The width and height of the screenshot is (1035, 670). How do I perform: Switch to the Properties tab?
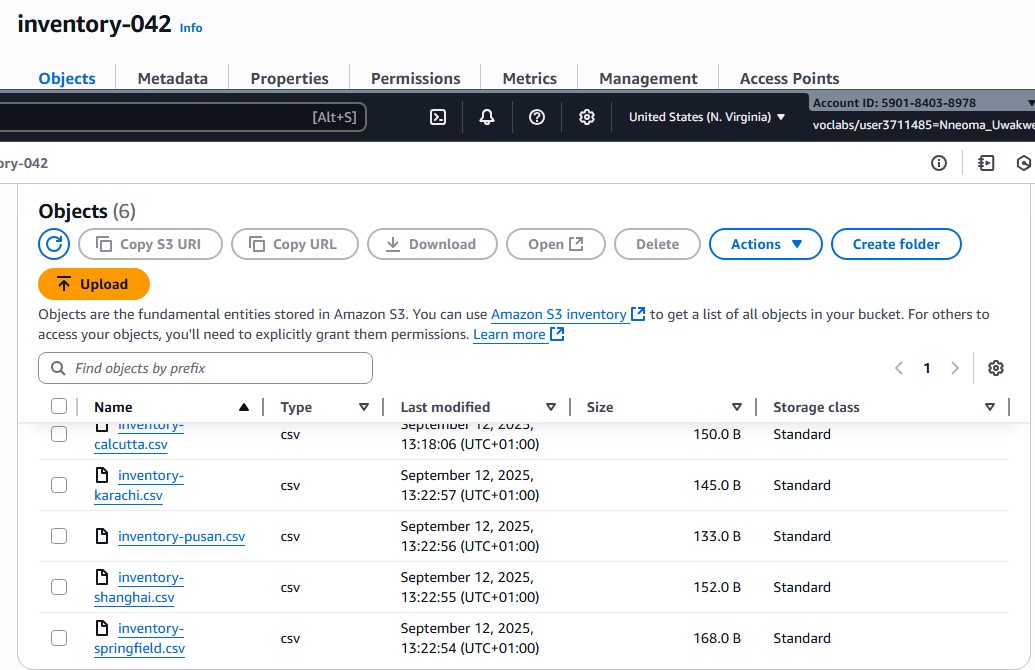pos(289,78)
